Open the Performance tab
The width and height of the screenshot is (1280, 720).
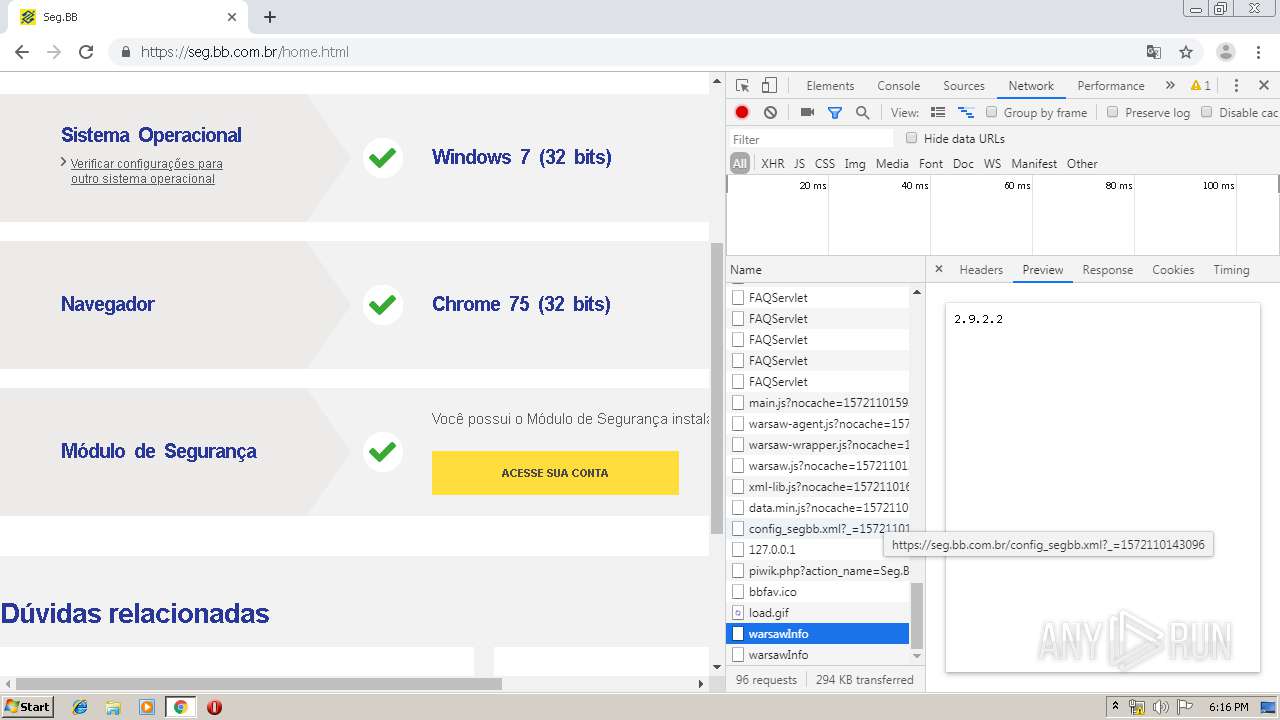tap(1111, 86)
